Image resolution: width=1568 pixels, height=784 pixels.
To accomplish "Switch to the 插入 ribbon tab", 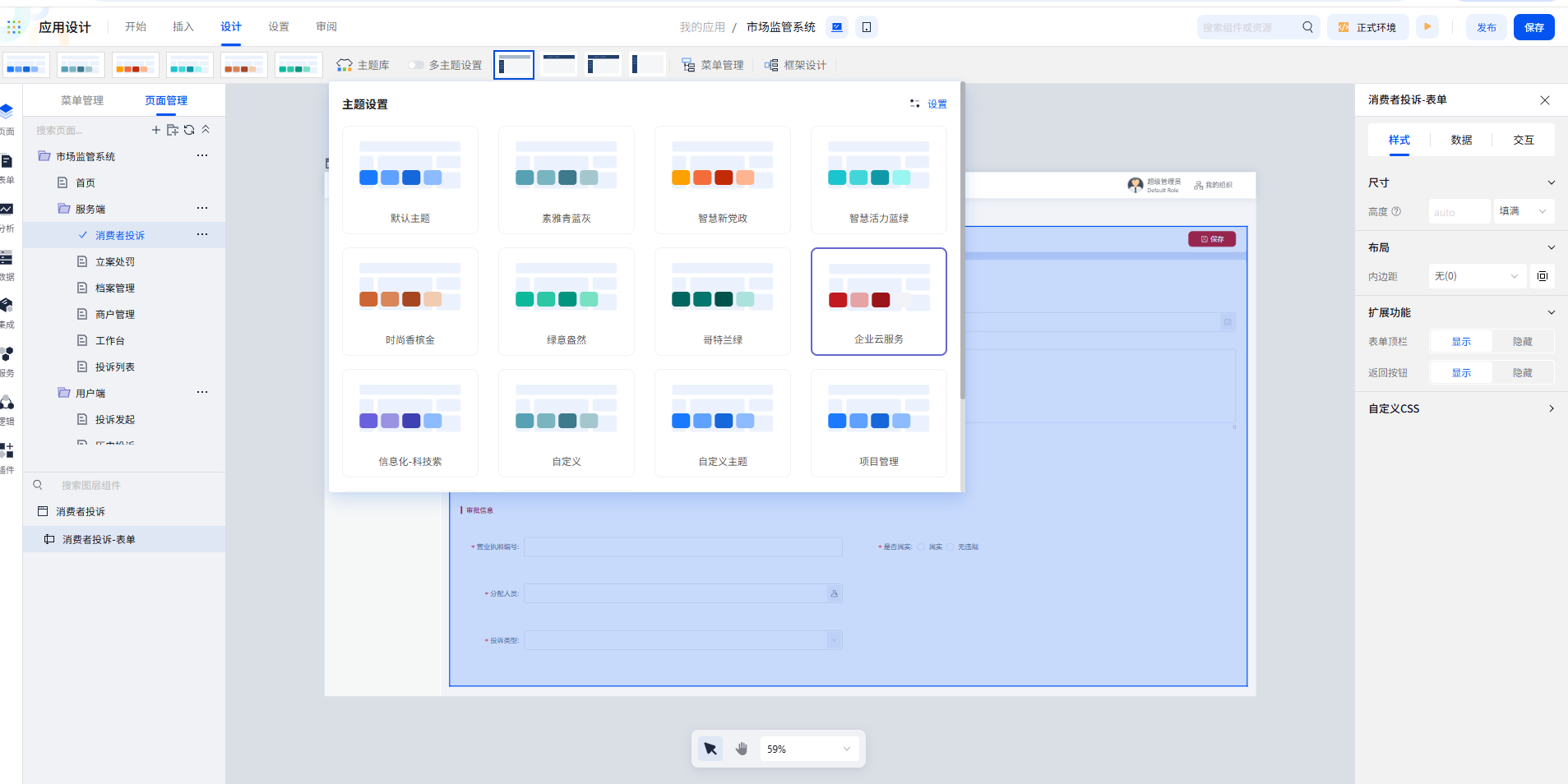I will (x=183, y=27).
